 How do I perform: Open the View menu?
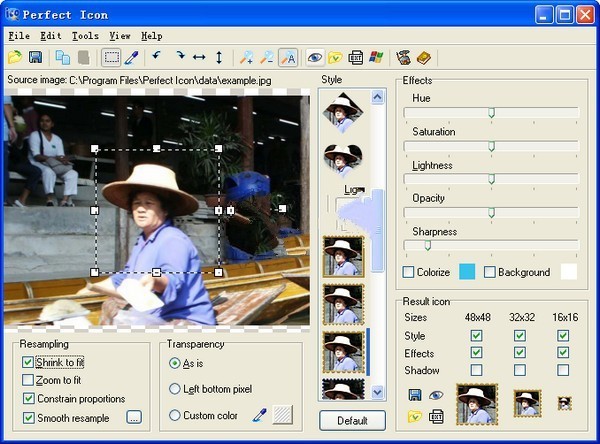click(119, 36)
